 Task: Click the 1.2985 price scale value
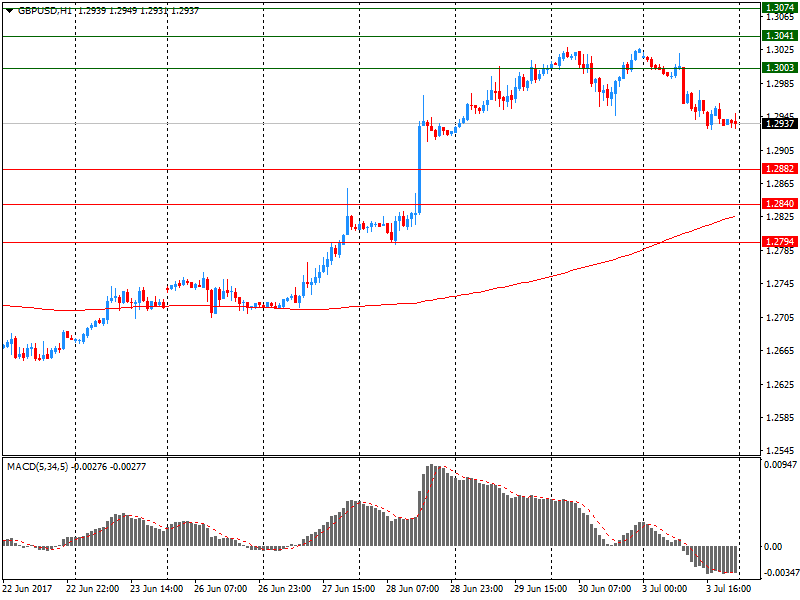pos(781,84)
